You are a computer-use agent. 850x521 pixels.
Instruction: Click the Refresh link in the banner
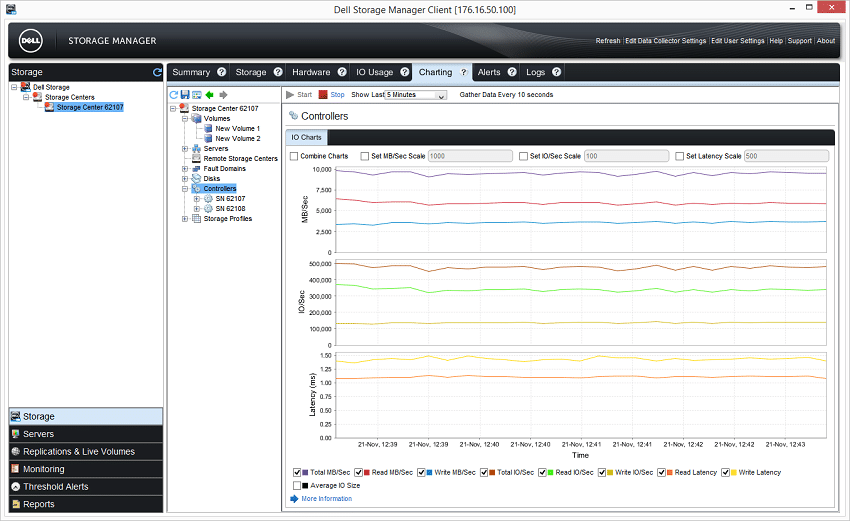click(x=608, y=41)
